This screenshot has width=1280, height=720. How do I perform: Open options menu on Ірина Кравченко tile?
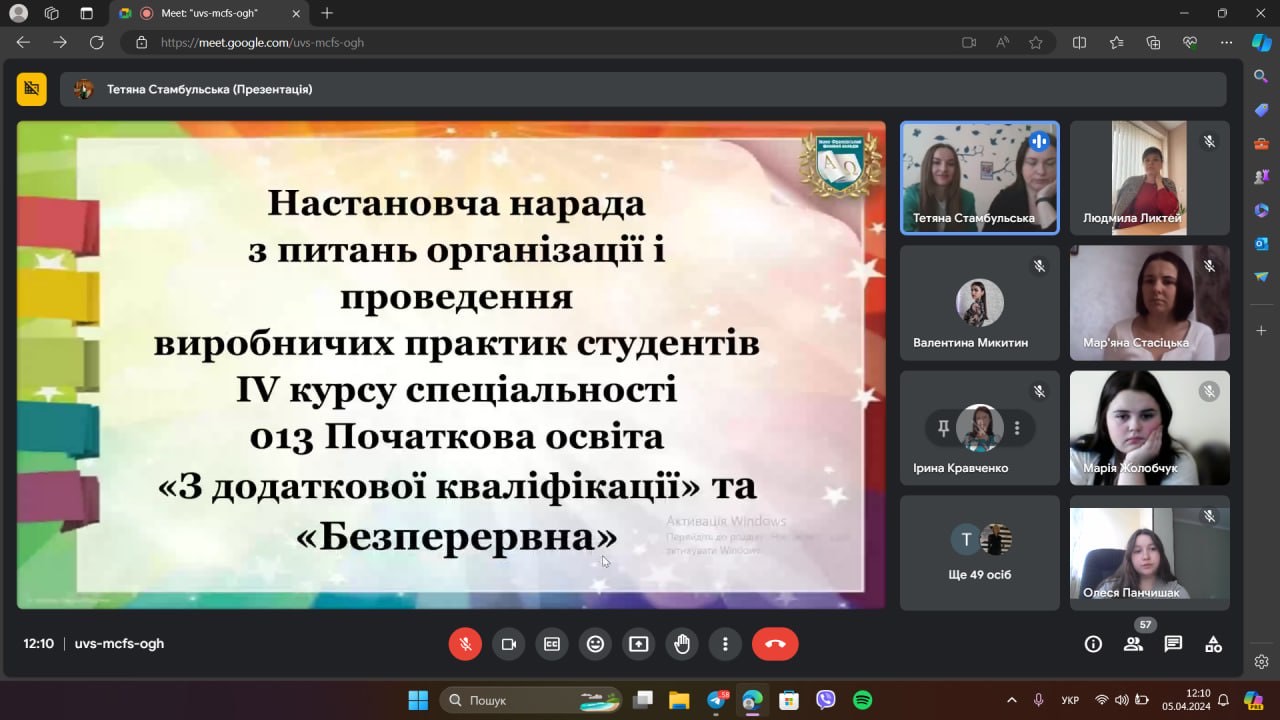coord(1017,428)
